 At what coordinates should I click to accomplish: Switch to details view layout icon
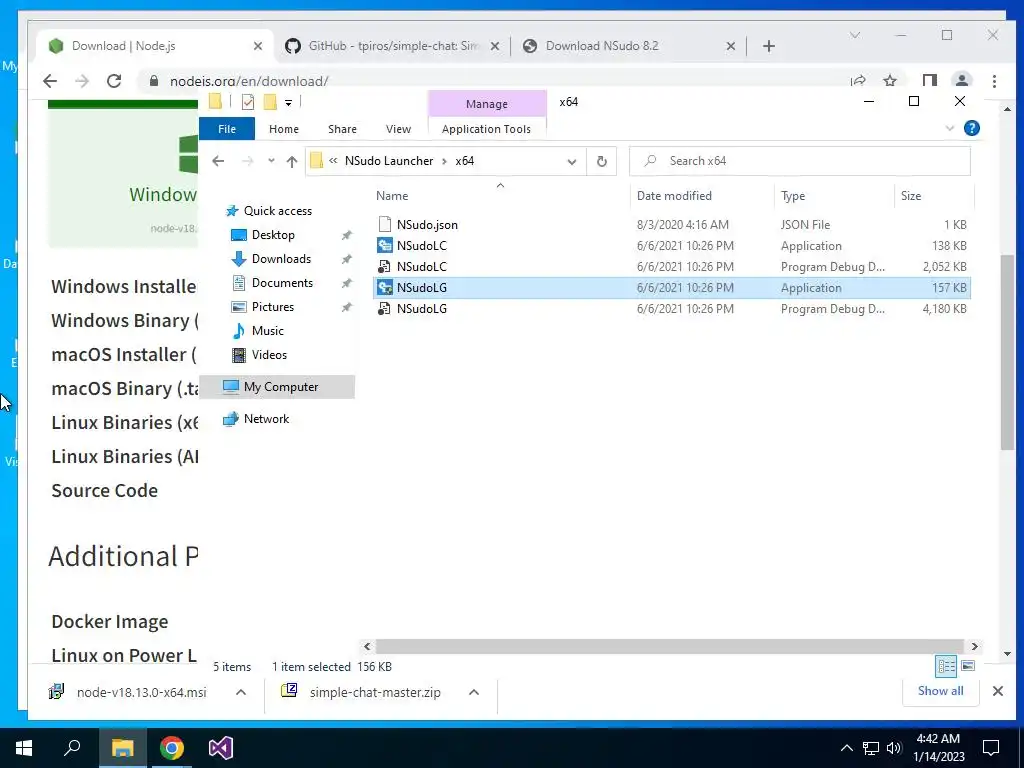(x=946, y=666)
